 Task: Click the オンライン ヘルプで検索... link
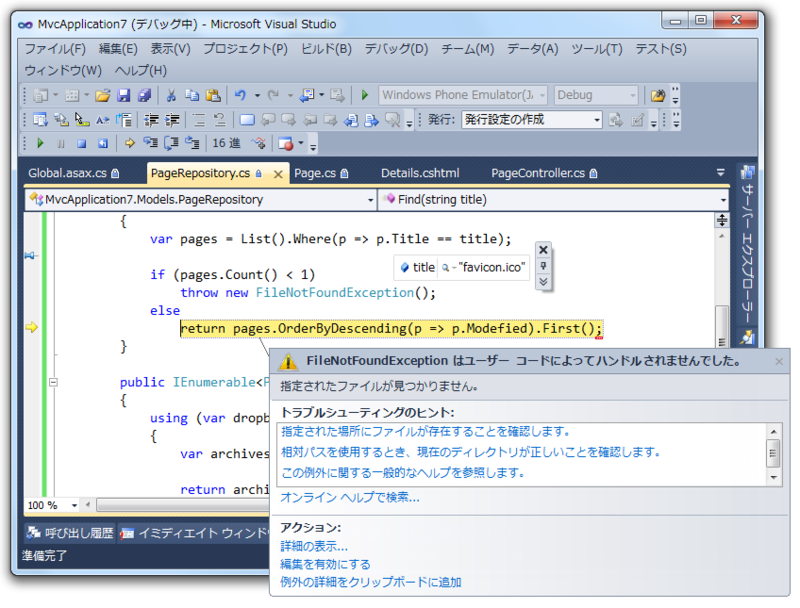coord(350,497)
